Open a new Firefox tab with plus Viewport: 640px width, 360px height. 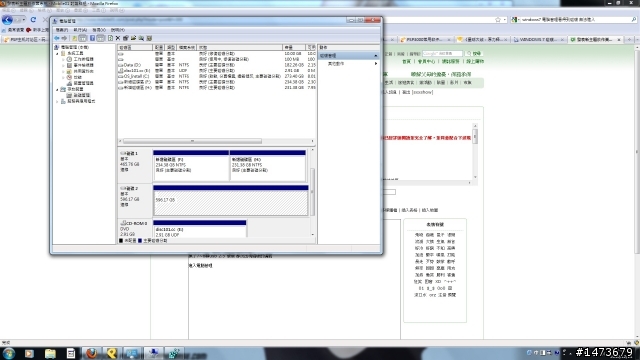[629, 40]
